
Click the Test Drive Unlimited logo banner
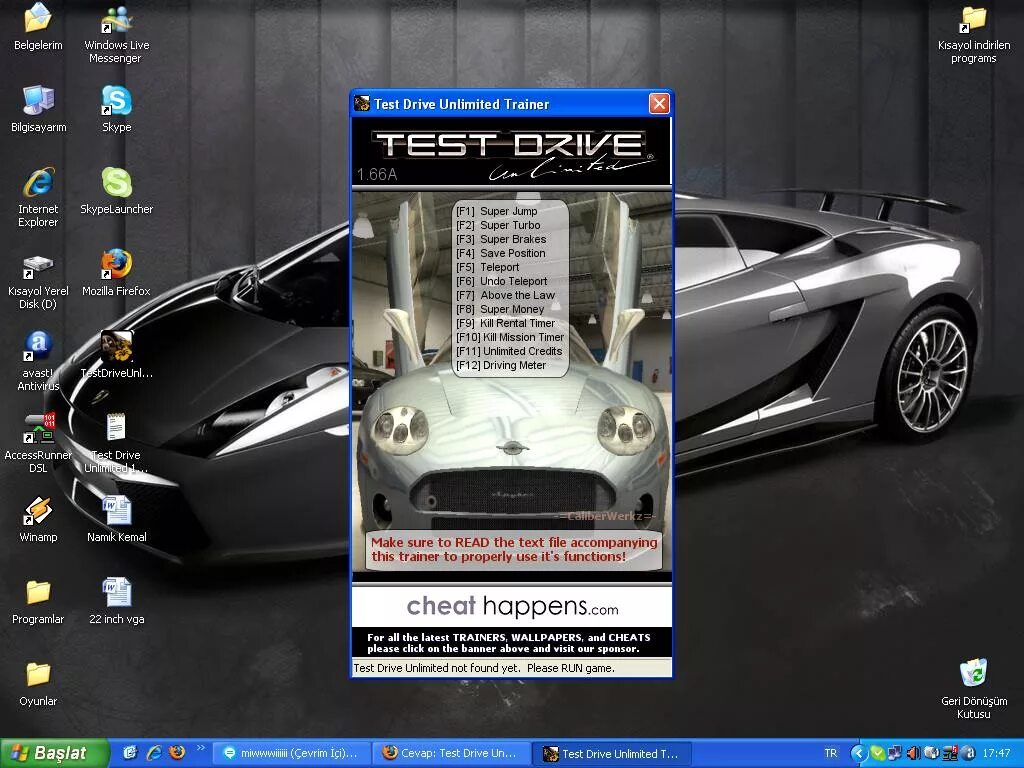512,153
